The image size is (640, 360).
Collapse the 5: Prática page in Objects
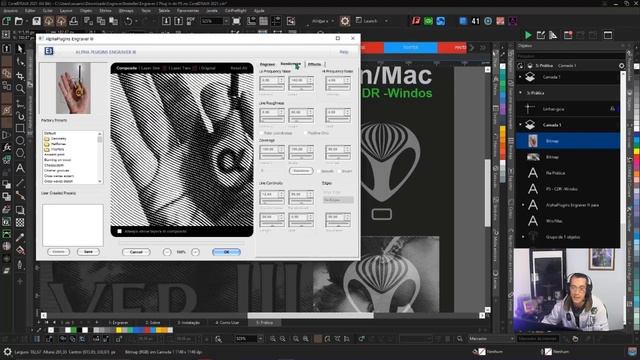520,93
